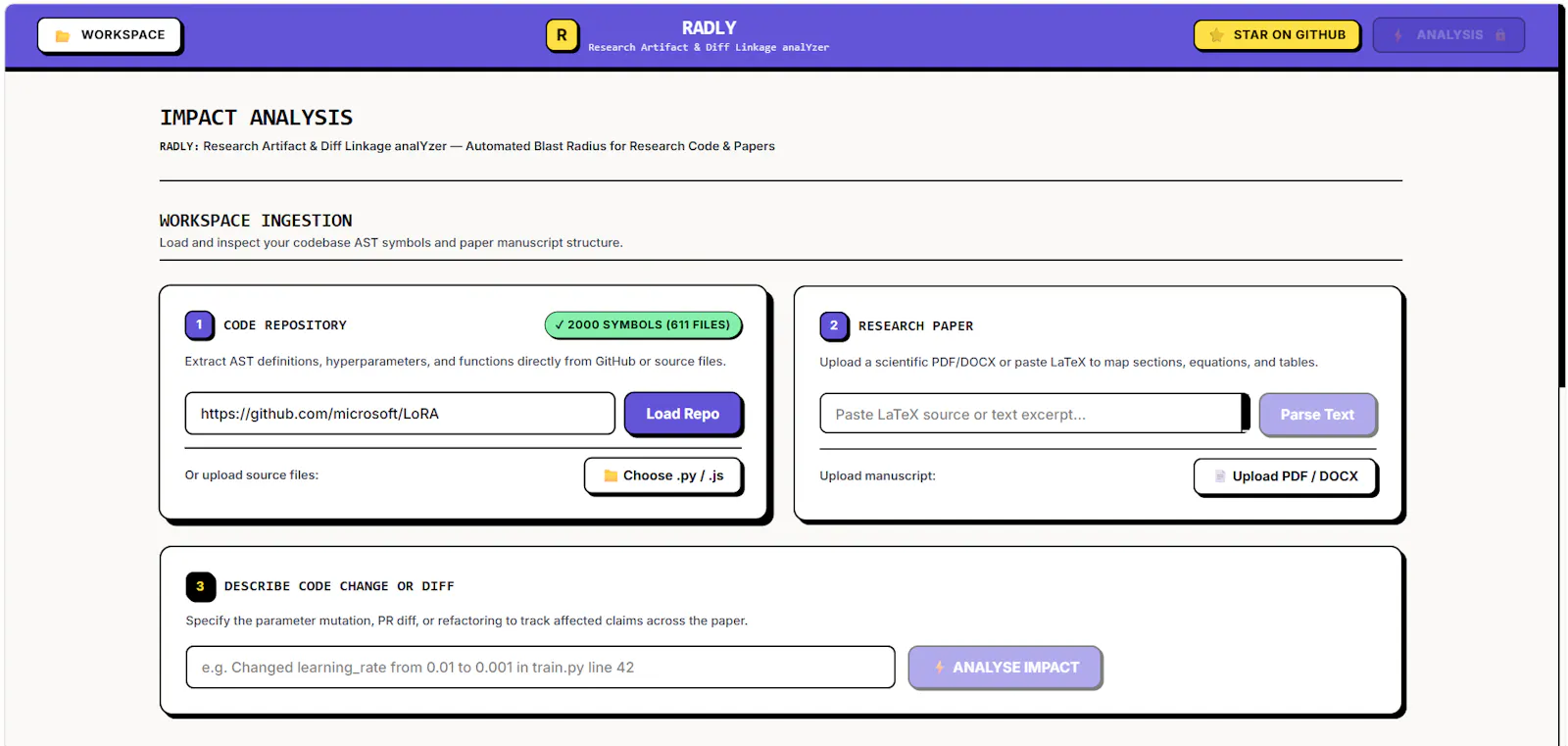Image resolution: width=1568 pixels, height=746 pixels.
Task: Click the folder icon in Workspace button
Action: pyautogui.click(x=63, y=36)
